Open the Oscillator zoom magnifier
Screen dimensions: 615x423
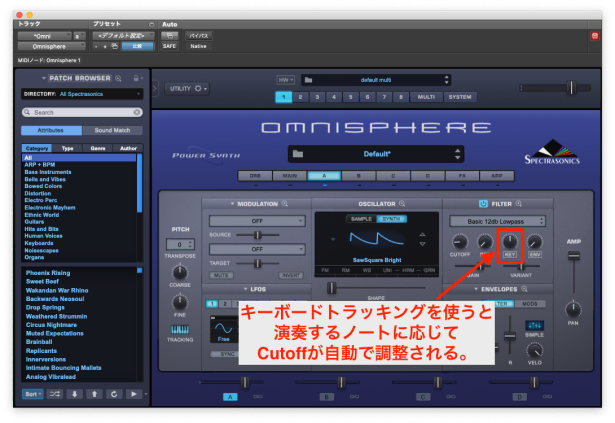pyautogui.click(x=404, y=204)
